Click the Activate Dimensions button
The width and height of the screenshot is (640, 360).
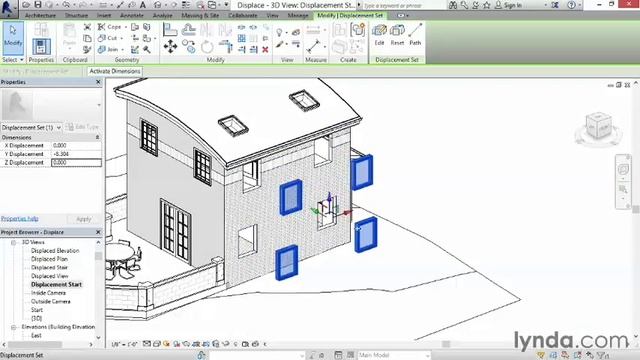[115, 71]
